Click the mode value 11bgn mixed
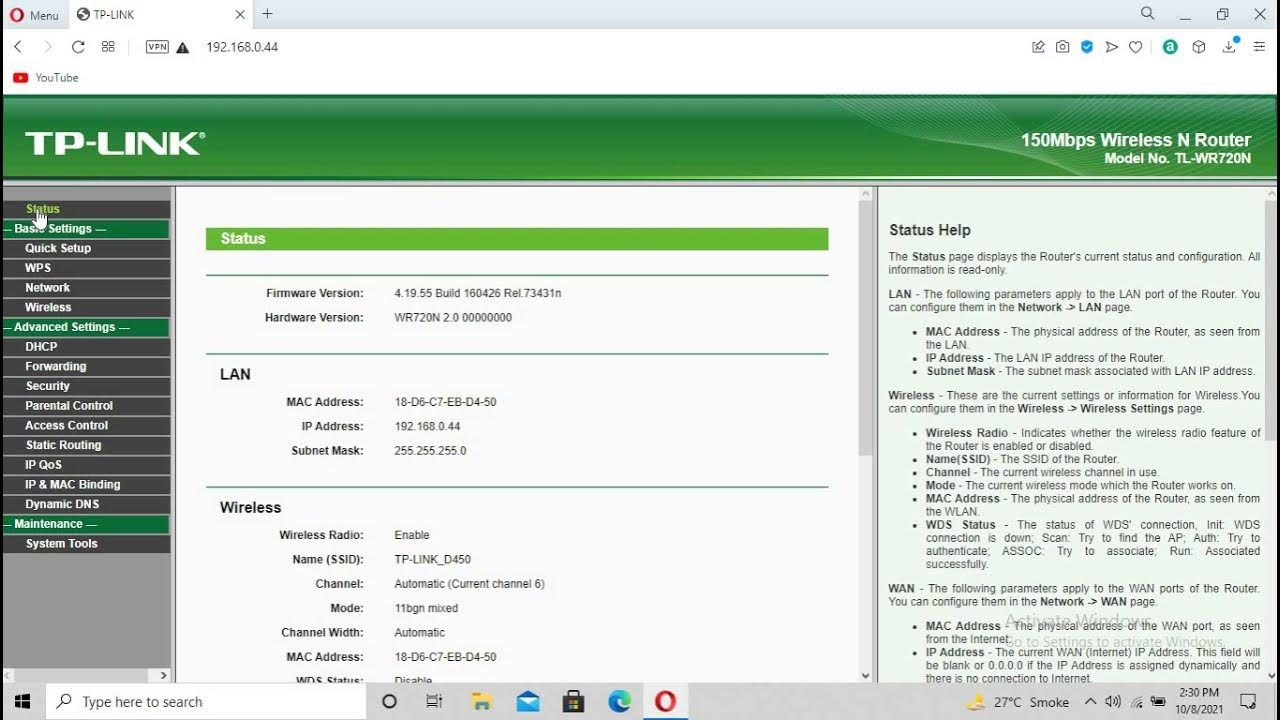This screenshot has height=720, width=1280. pos(426,608)
